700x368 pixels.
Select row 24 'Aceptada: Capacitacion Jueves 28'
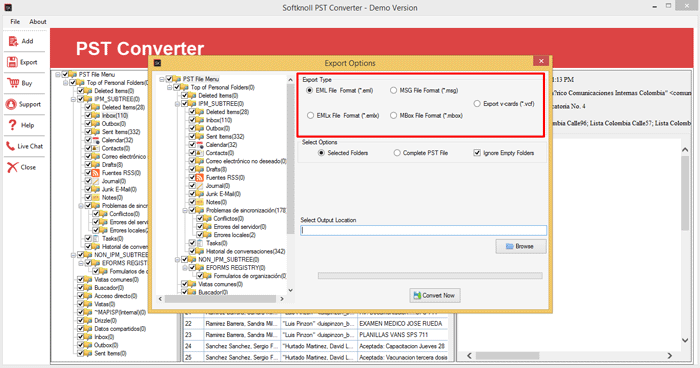coord(316,346)
